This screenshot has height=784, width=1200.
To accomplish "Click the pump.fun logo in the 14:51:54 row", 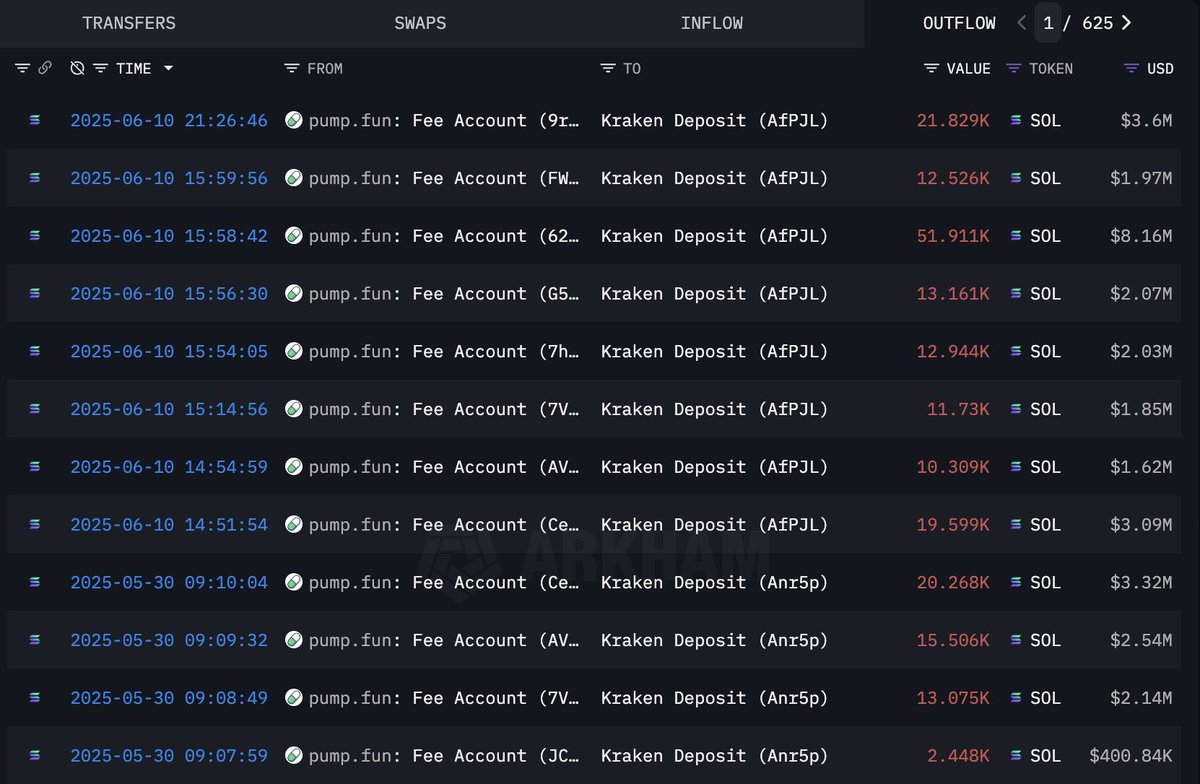I will pyautogui.click(x=294, y=525).
